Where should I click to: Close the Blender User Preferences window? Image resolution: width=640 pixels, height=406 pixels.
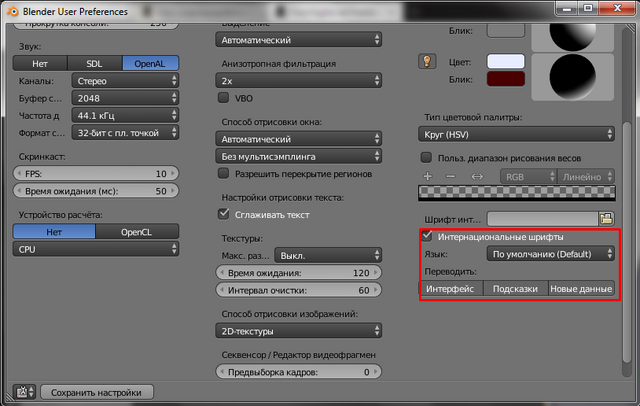click(618, 8)
